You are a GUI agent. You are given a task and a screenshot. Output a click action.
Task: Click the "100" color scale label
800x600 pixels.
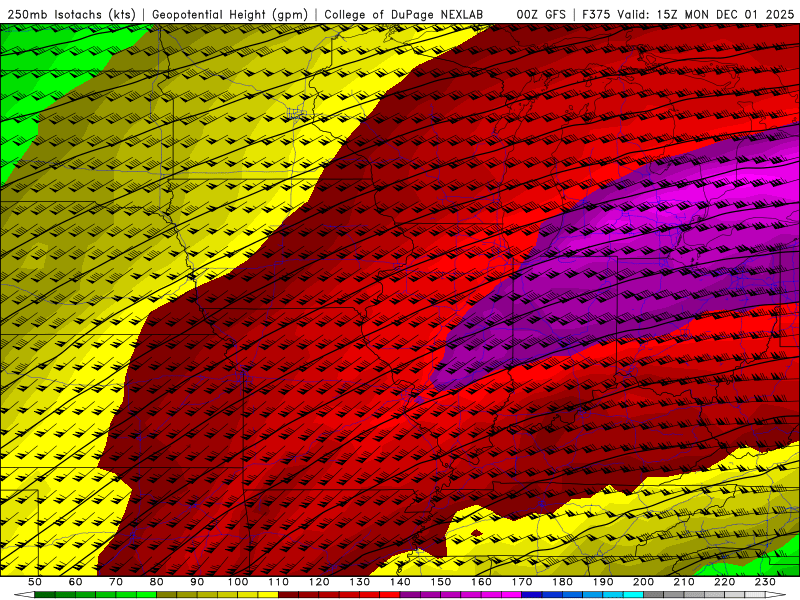click(238, 582)
